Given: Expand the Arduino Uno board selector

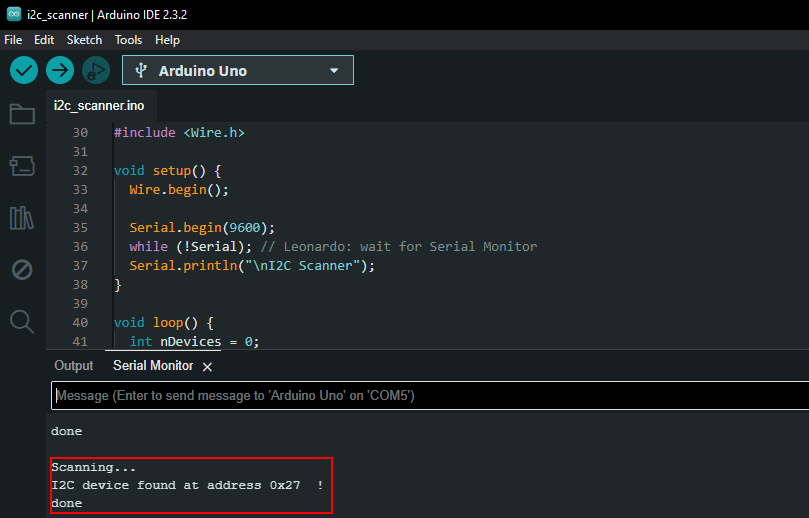Looking at the screenshot, I should coord(237,70).
